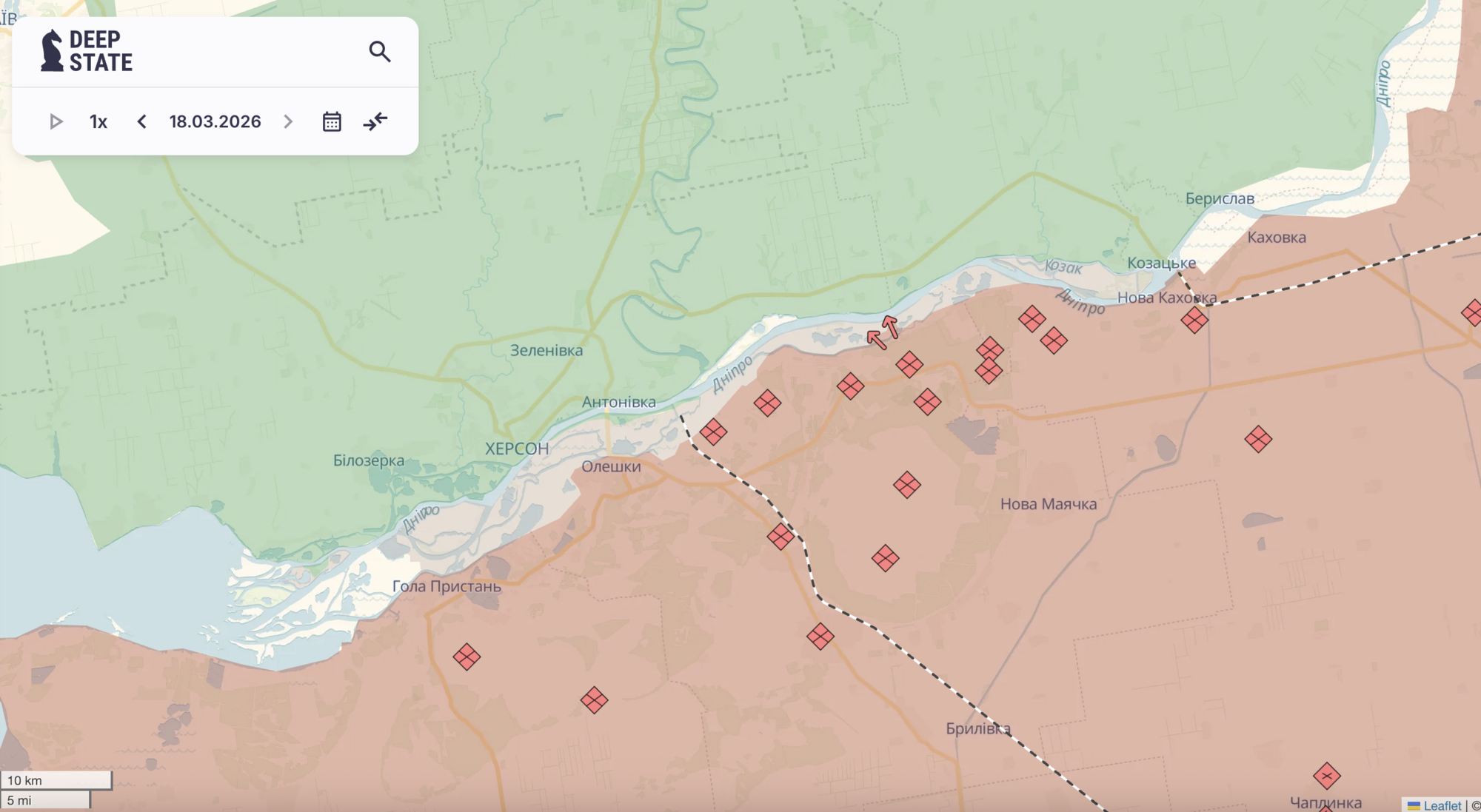The width and height of the screenshot is (1481, 812).
Task: Go to next date arrow
Action: 288,121
